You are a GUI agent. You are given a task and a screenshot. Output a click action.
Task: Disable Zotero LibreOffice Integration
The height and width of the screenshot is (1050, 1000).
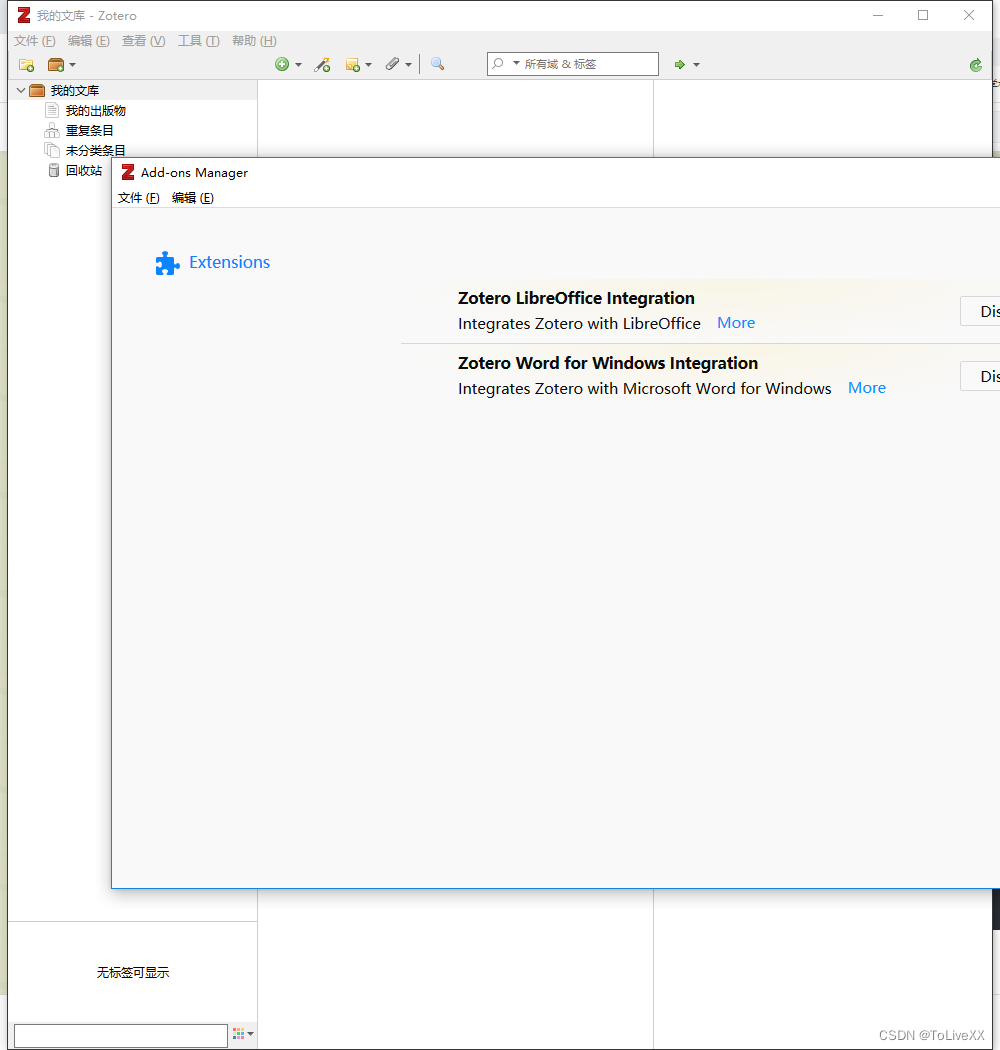tap(981, 311)
